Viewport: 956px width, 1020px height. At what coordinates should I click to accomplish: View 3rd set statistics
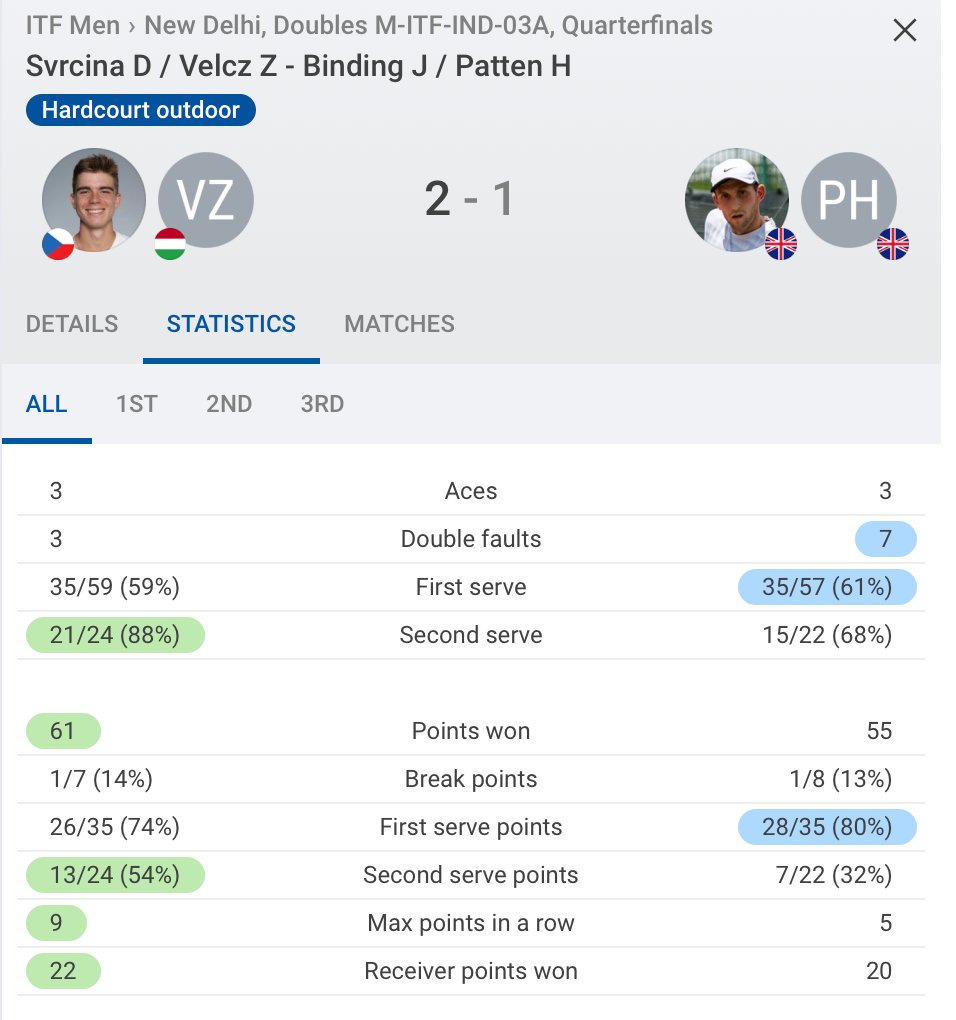[322, 404]
